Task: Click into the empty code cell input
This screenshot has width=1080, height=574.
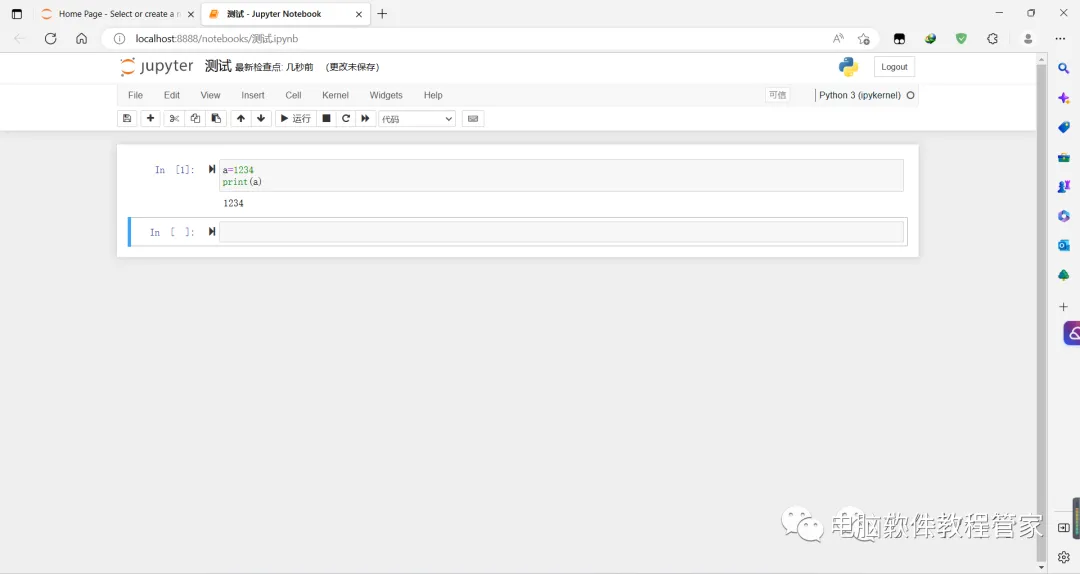Action: (561, 232)
